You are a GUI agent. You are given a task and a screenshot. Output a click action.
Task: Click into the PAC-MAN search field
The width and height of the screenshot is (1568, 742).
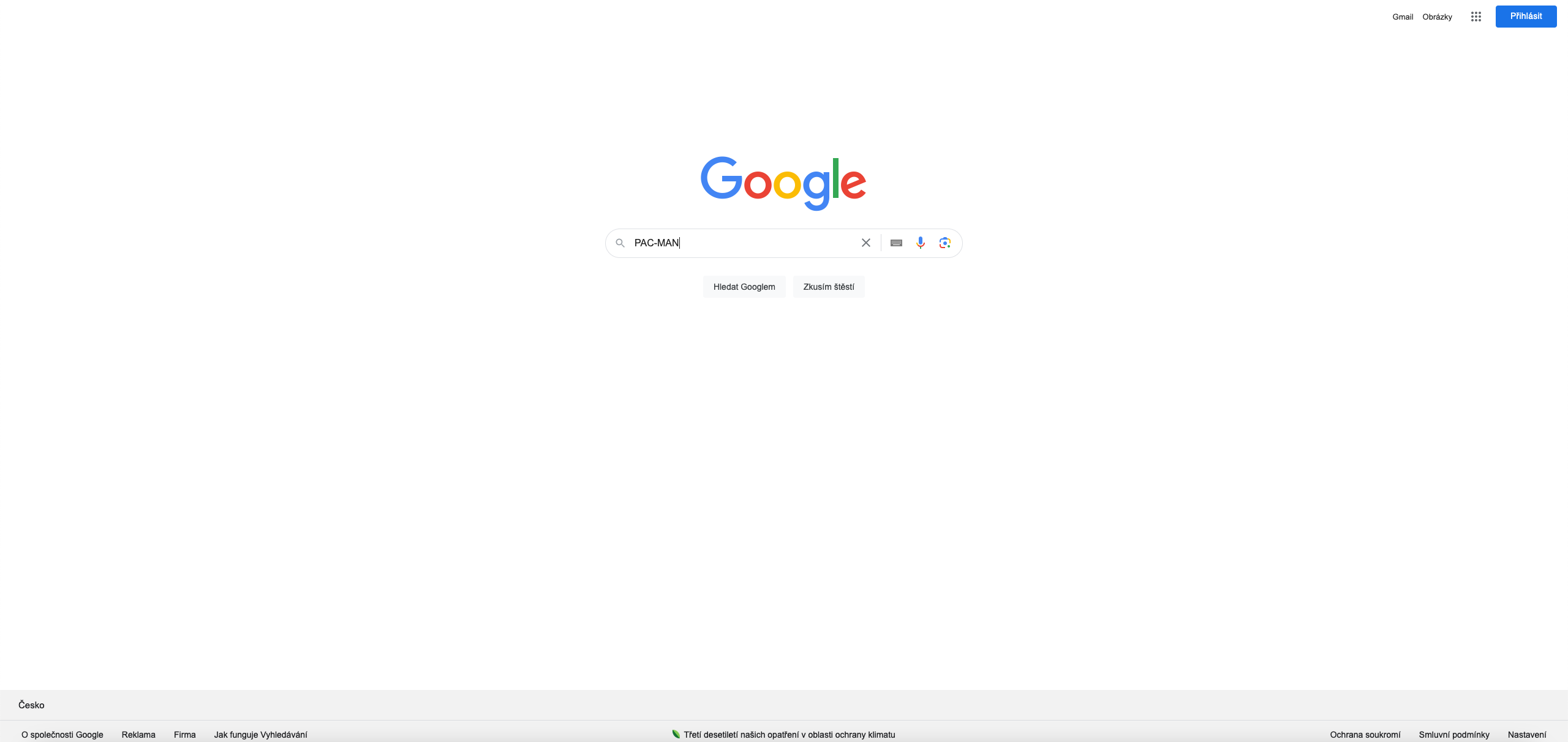(742, 243)
